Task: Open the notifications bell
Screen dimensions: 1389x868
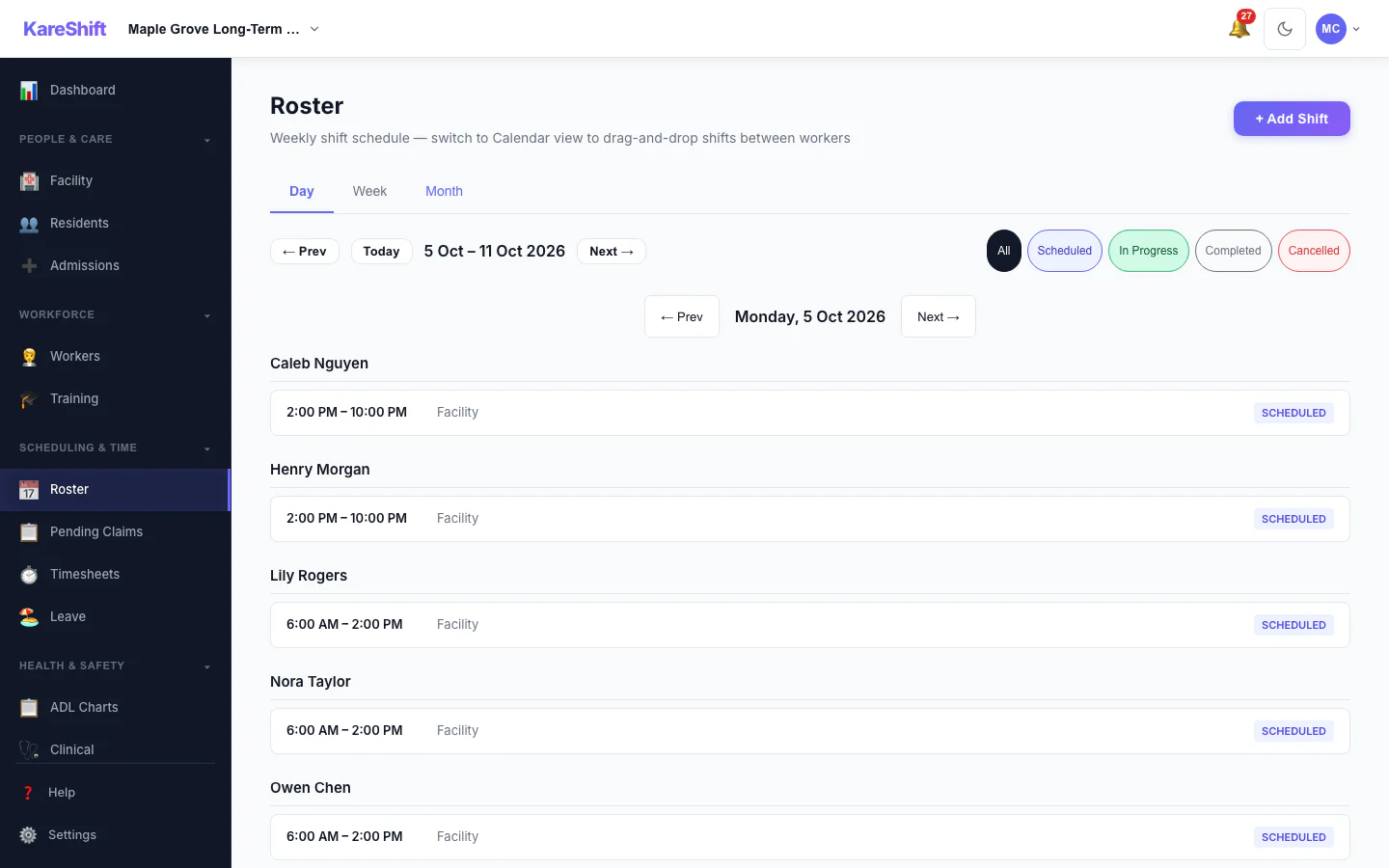Action: click(x=1239, y=28)
